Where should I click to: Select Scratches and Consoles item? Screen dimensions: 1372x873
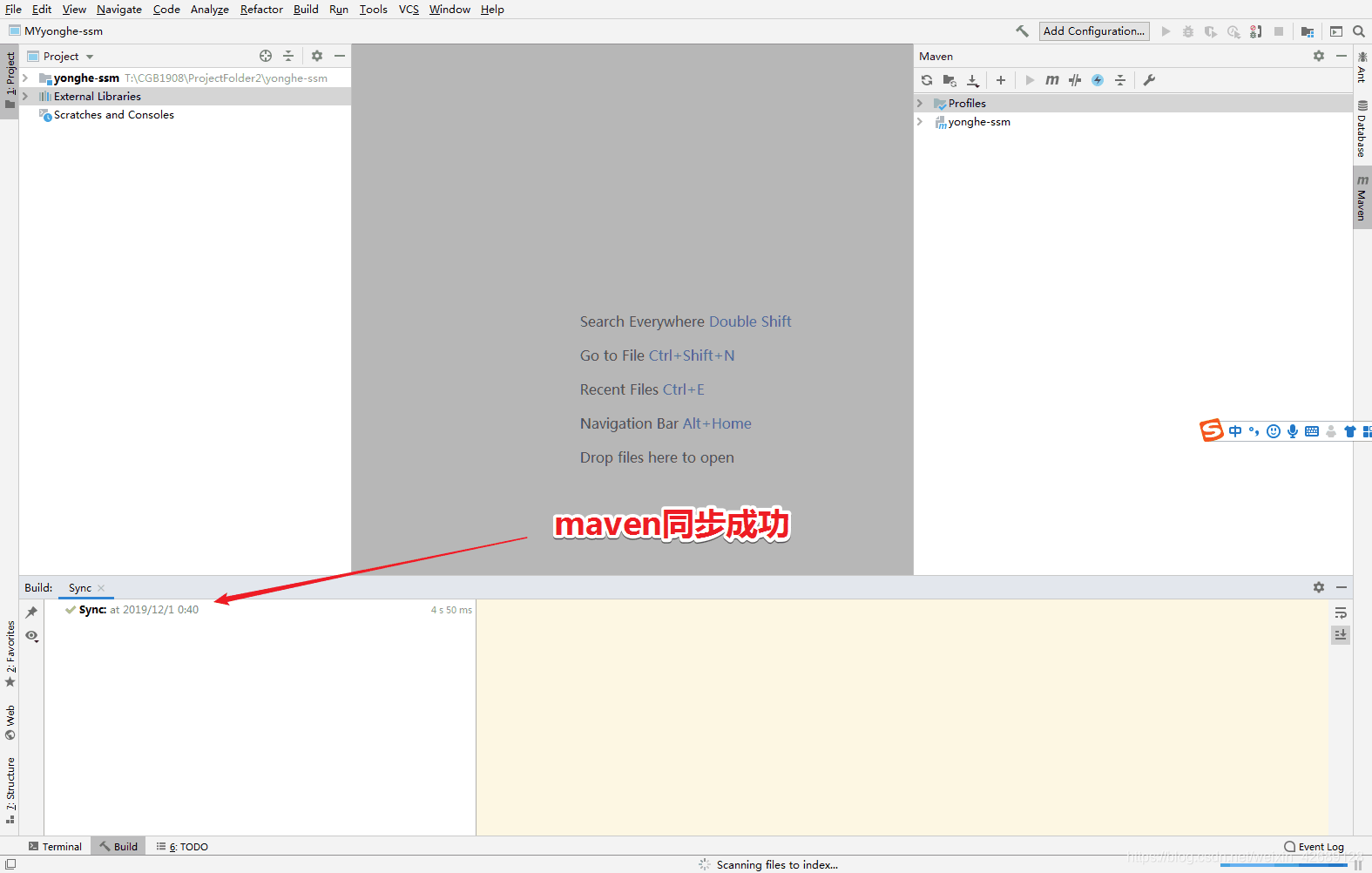pyautogui.click(x=114, y=115)
